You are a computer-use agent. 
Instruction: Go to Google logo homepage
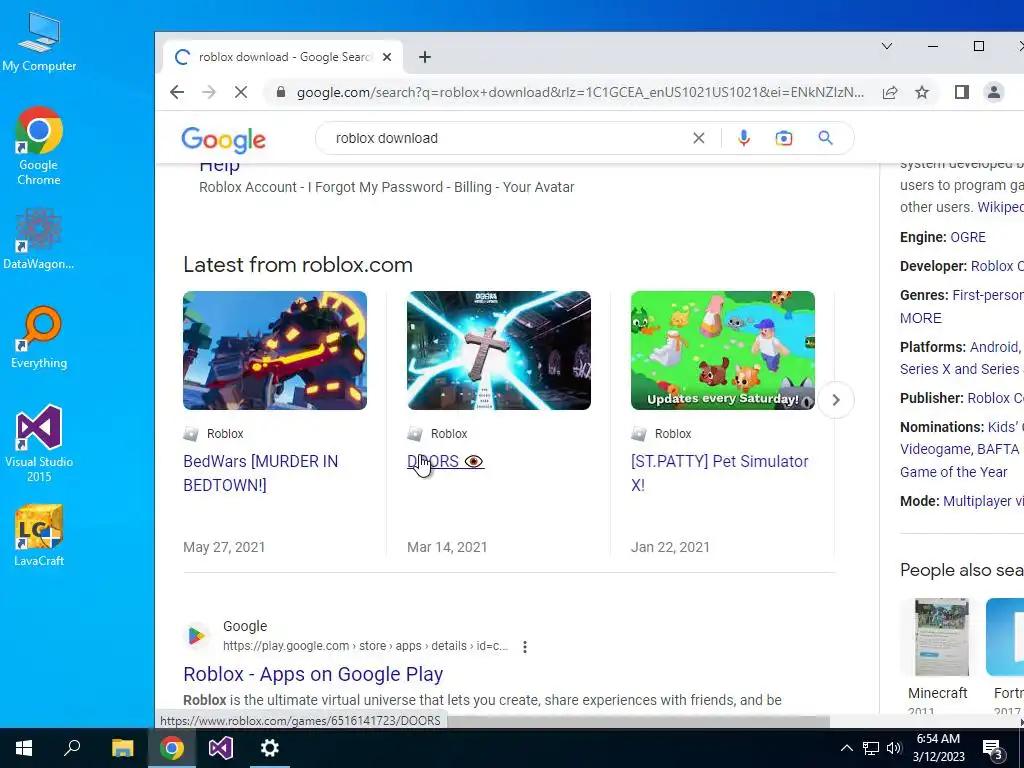(223, 140)
